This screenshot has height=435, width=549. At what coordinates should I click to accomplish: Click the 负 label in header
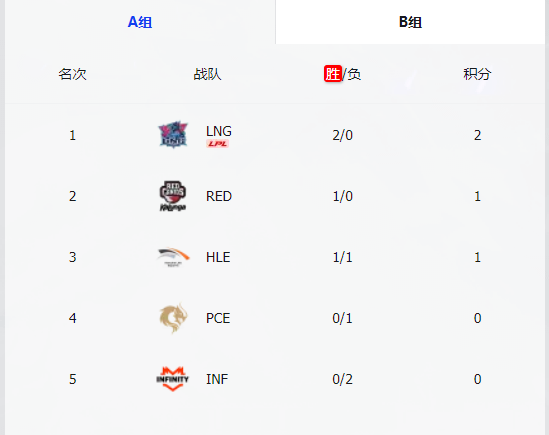coord(354,74)
